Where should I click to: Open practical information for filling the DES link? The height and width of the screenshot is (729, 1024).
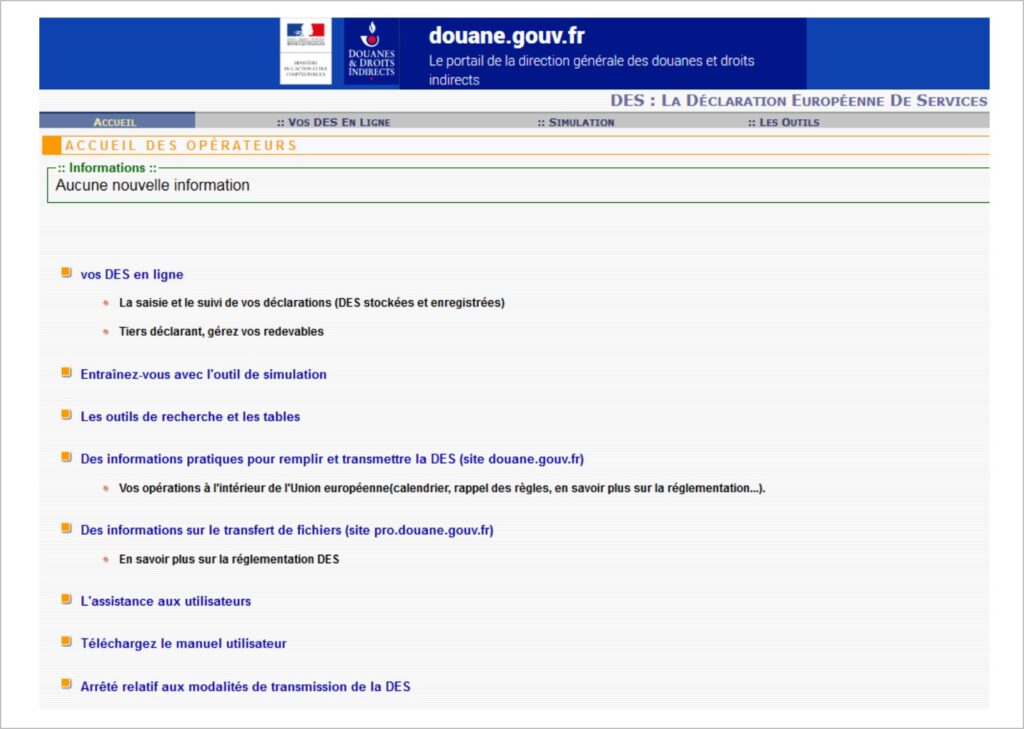pyautogui.click(x=332, y=459)
